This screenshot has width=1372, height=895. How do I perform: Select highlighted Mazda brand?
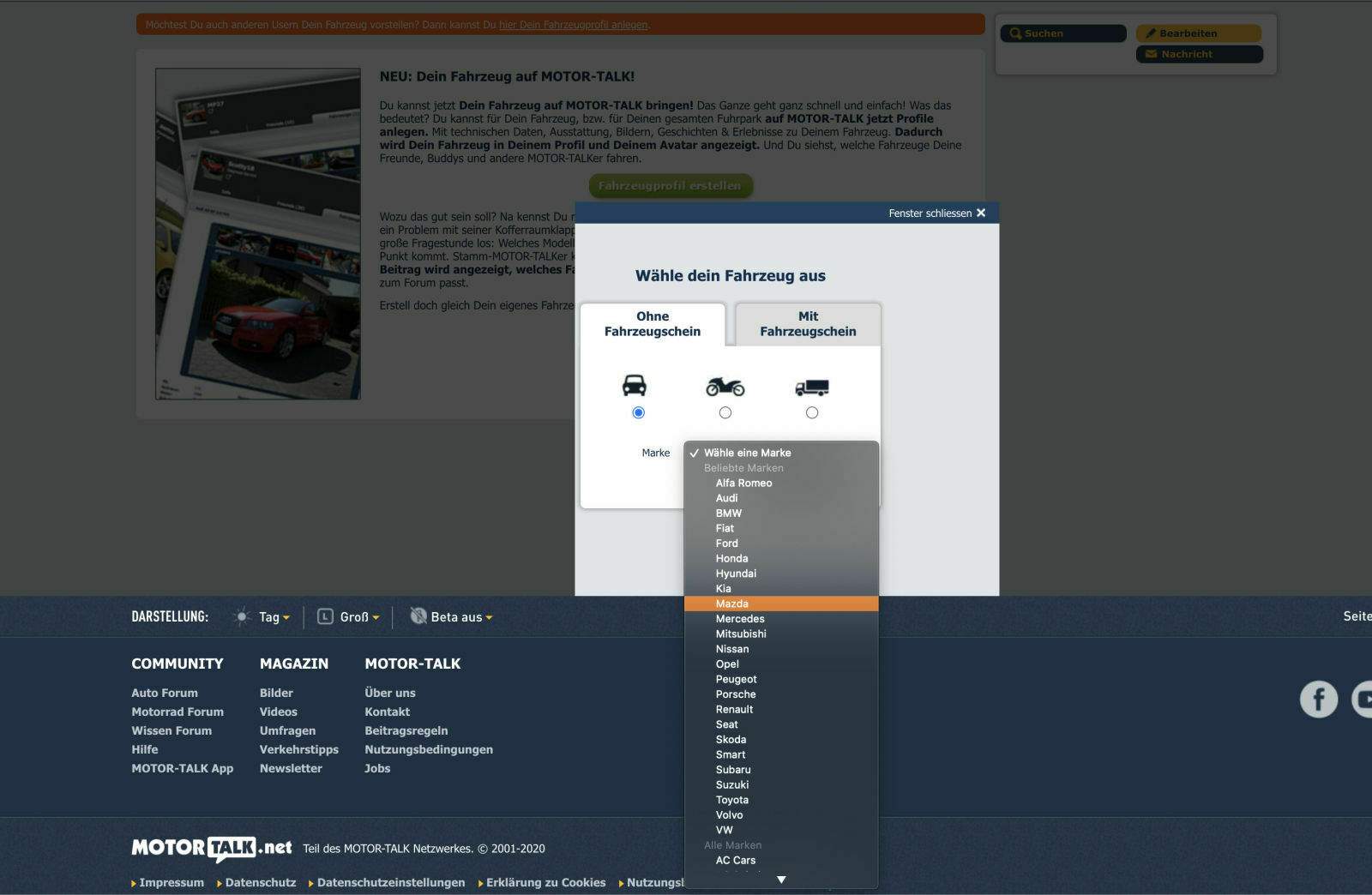pos(781,604)
